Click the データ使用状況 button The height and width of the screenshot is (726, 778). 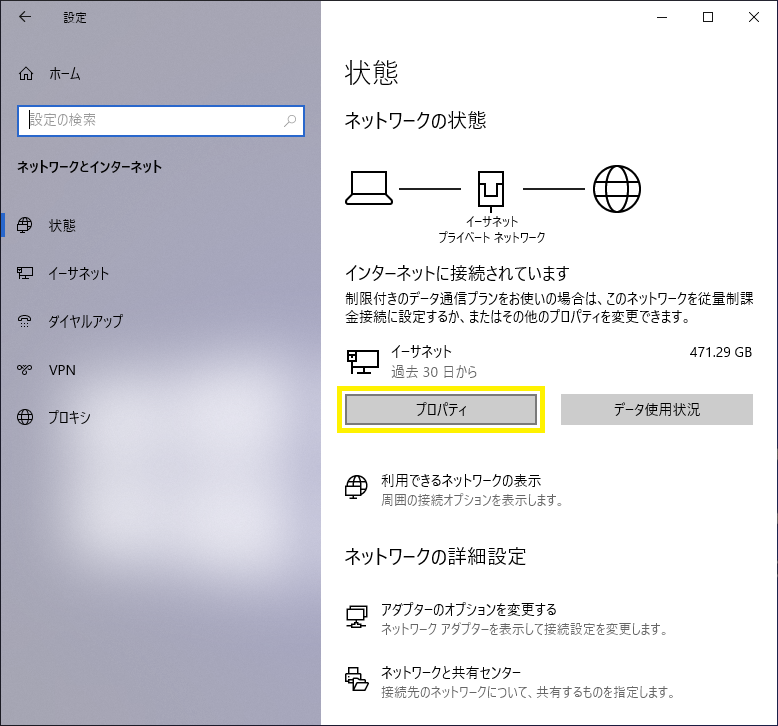coord(656,409)
